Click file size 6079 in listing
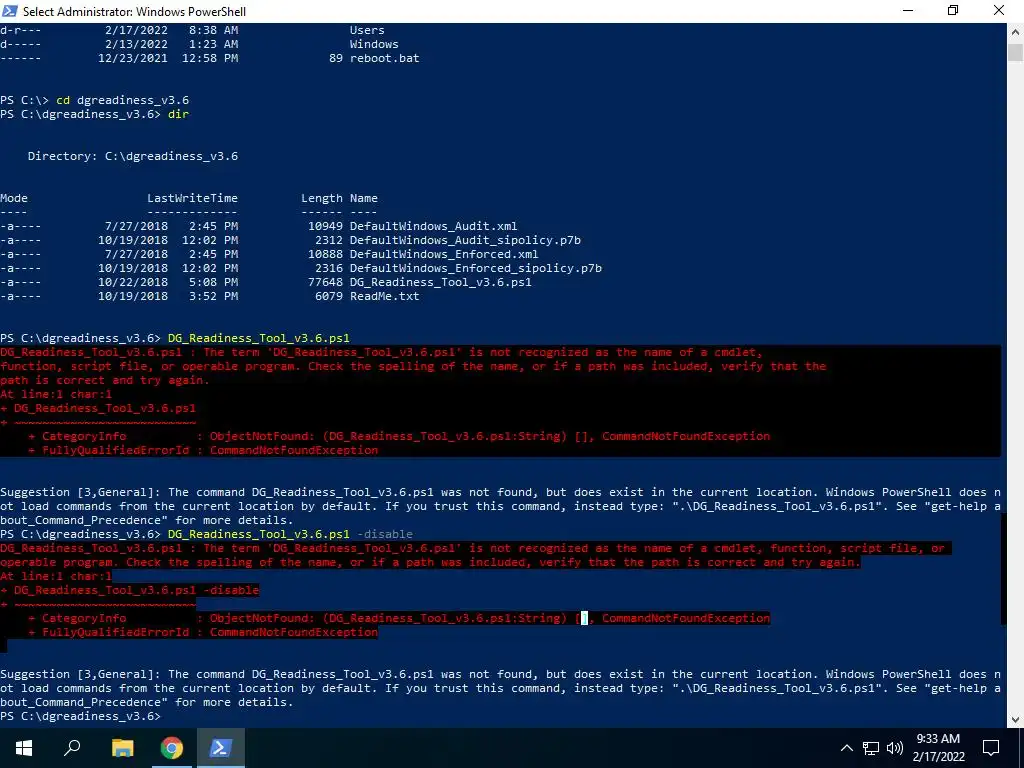The image size is (1024, 768). click(x=328, y=296)
